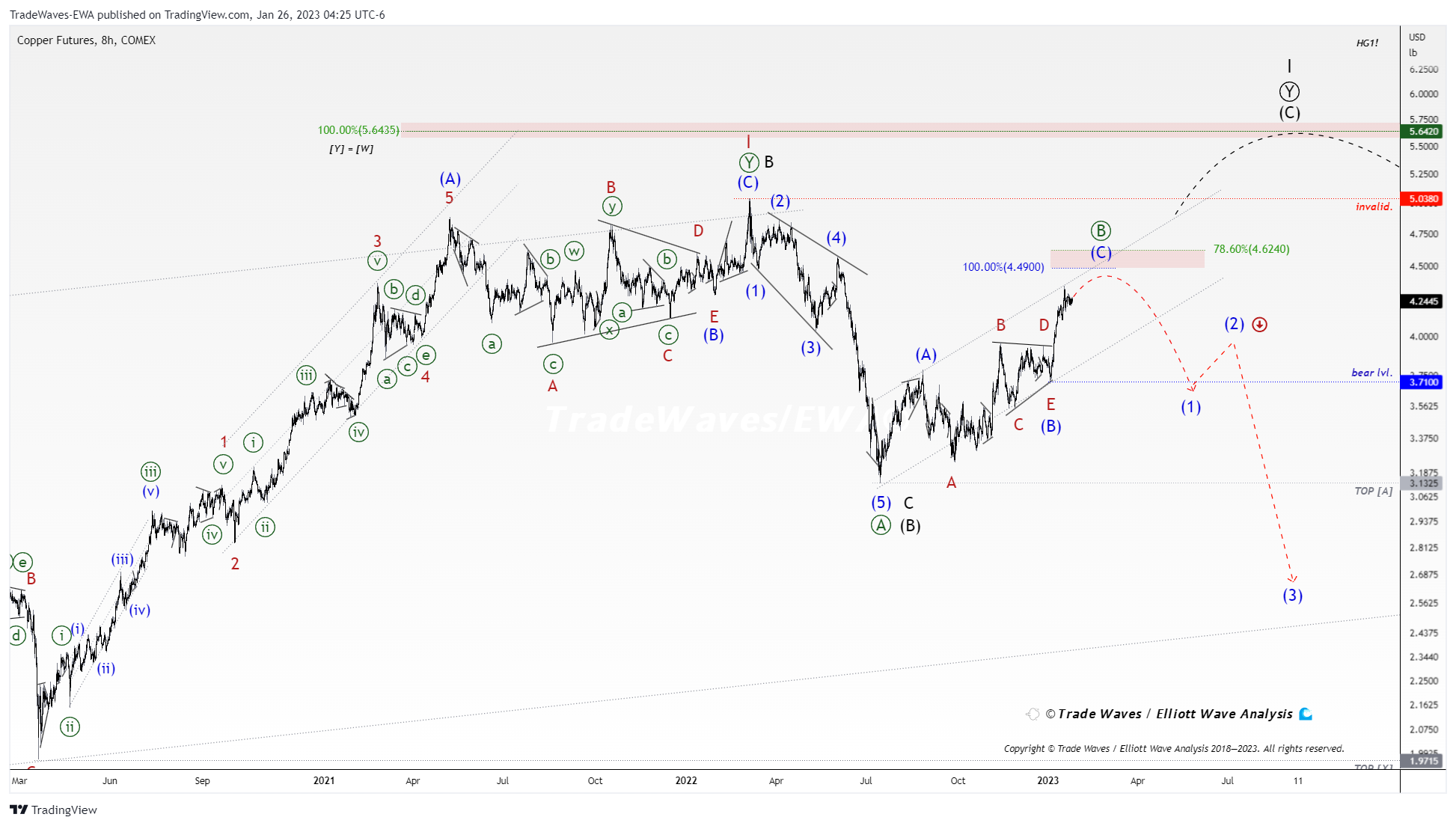Click the blue (1) projection label near 3.56
The height and width of the screenshot is (826, 1456).
[1191, 407]
